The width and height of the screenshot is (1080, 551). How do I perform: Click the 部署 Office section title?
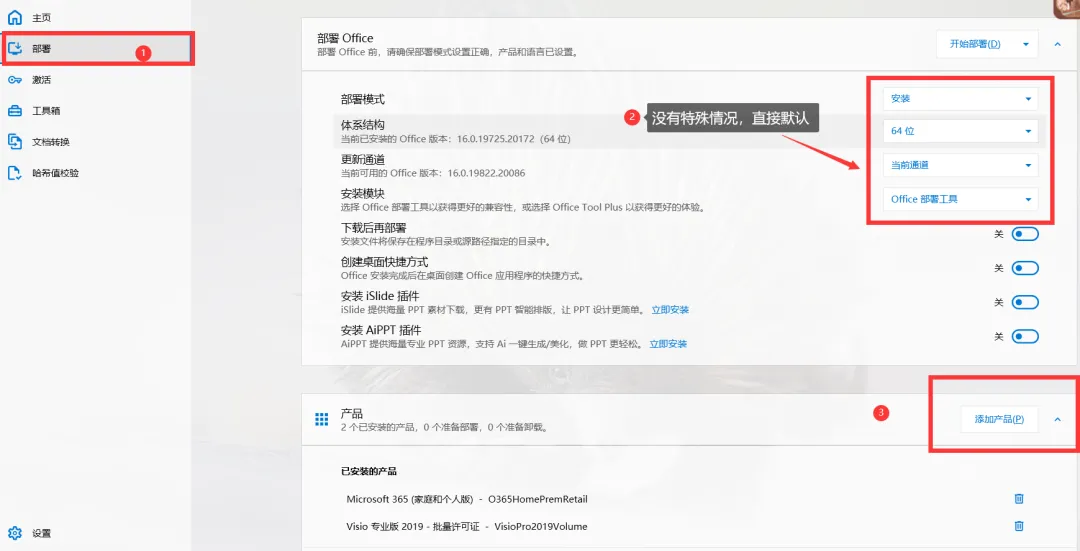pos(345,38)
